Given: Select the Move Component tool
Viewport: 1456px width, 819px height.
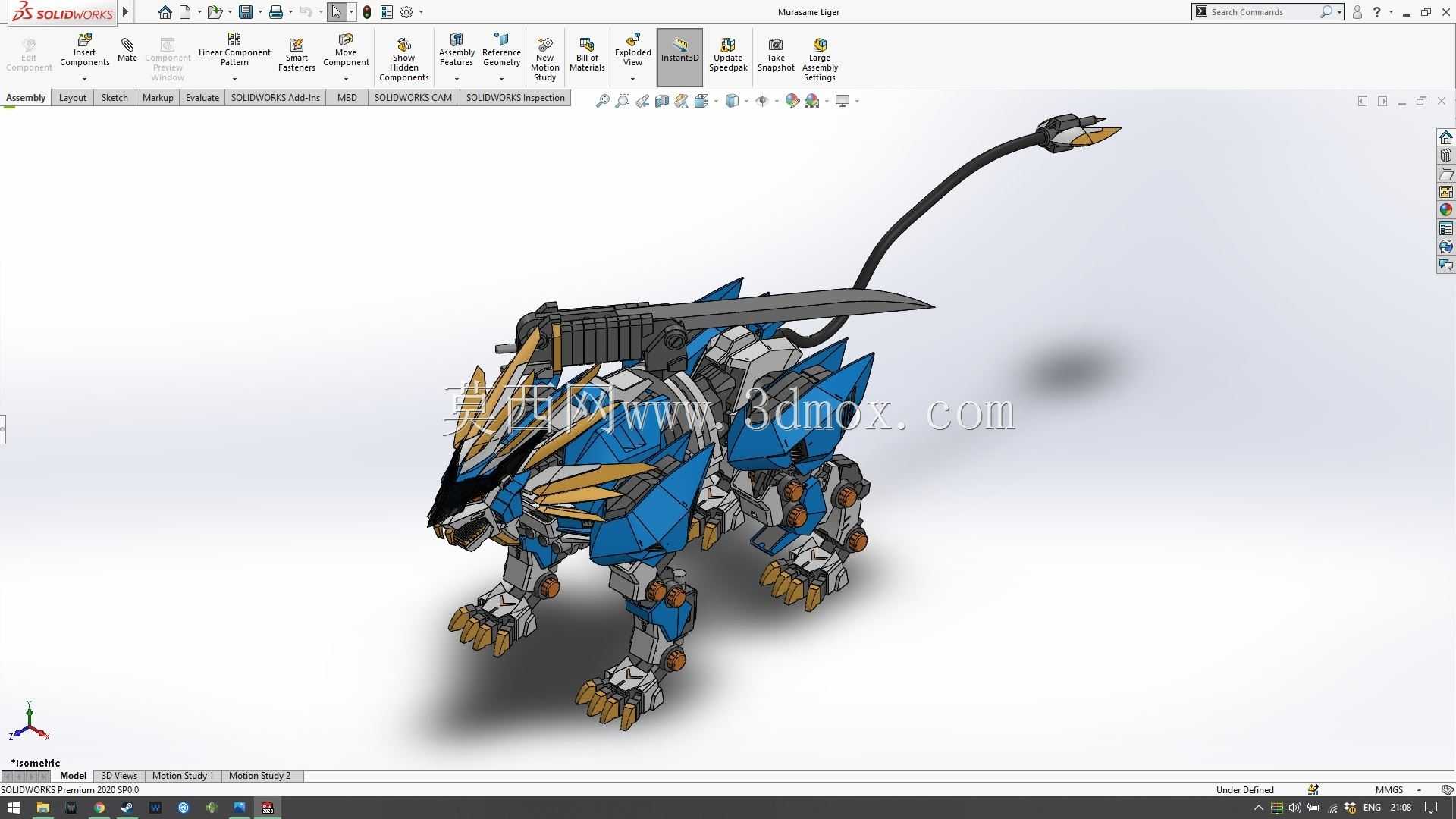Looking at the screenshot, I should 346,50.
